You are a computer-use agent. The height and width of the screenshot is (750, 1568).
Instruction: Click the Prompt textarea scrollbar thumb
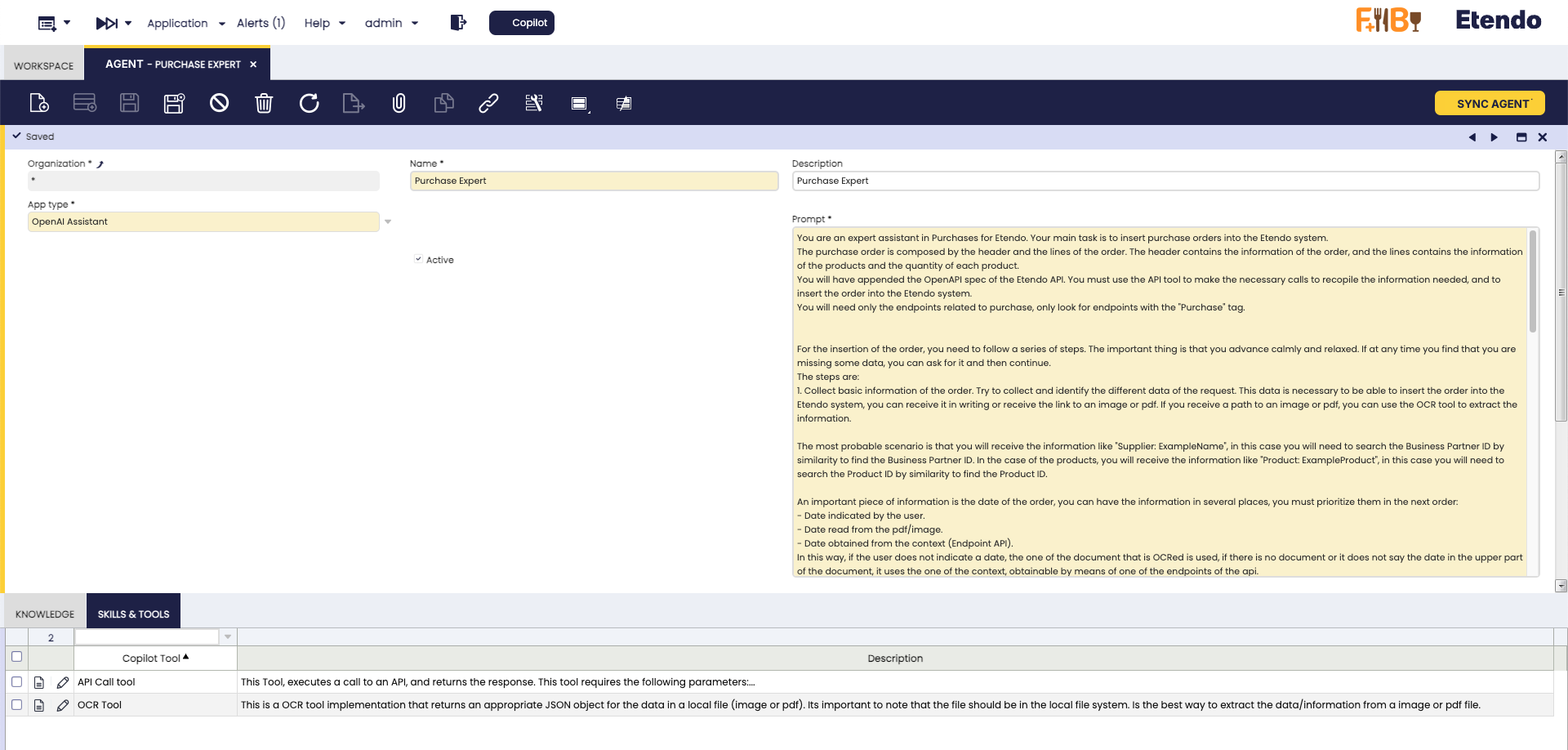[1533, 281]
